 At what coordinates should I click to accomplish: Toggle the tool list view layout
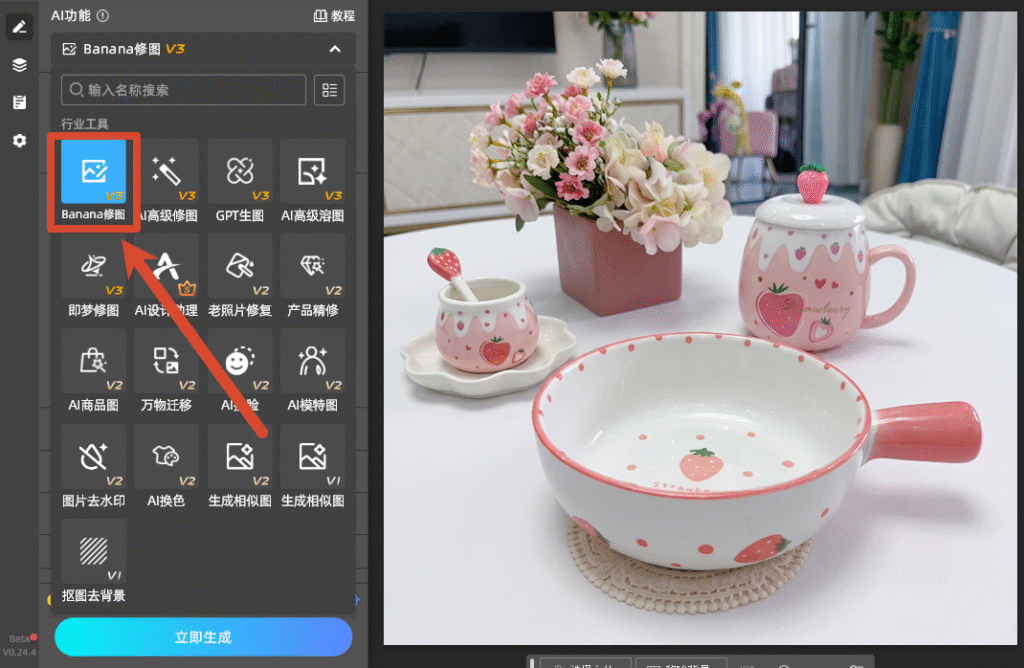[329, 90]
